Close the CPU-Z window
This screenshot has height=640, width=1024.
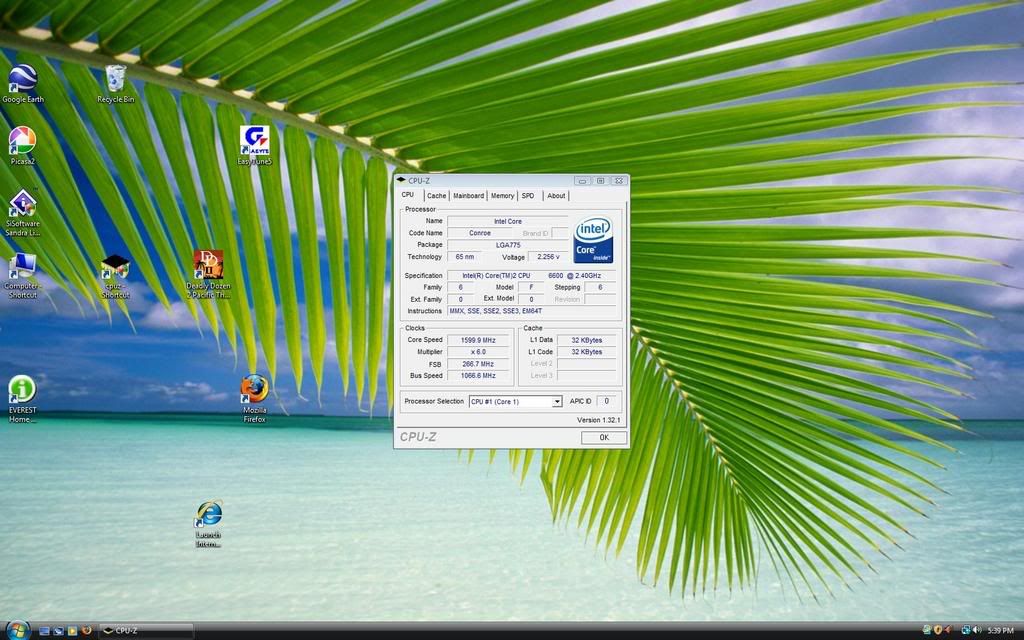[619, 181]
